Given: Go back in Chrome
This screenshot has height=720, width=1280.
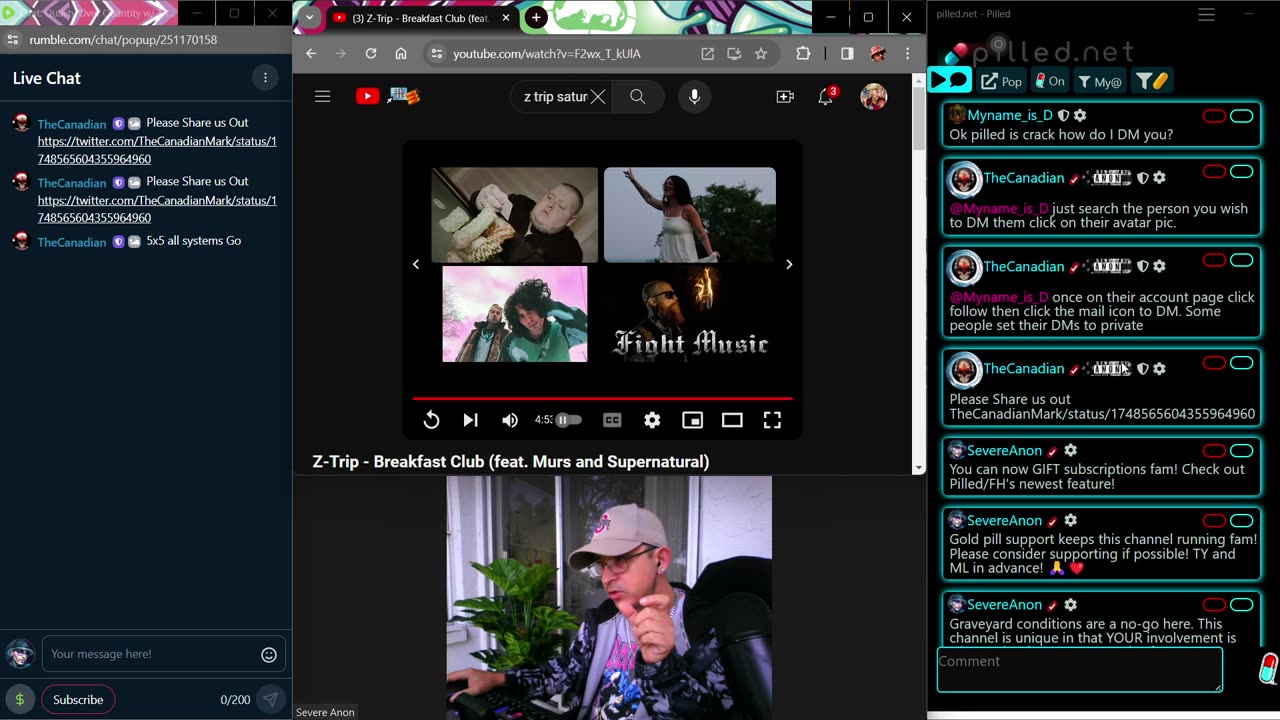Looking at the screenshot, I should pyautogui.click(x=311, y=54).
